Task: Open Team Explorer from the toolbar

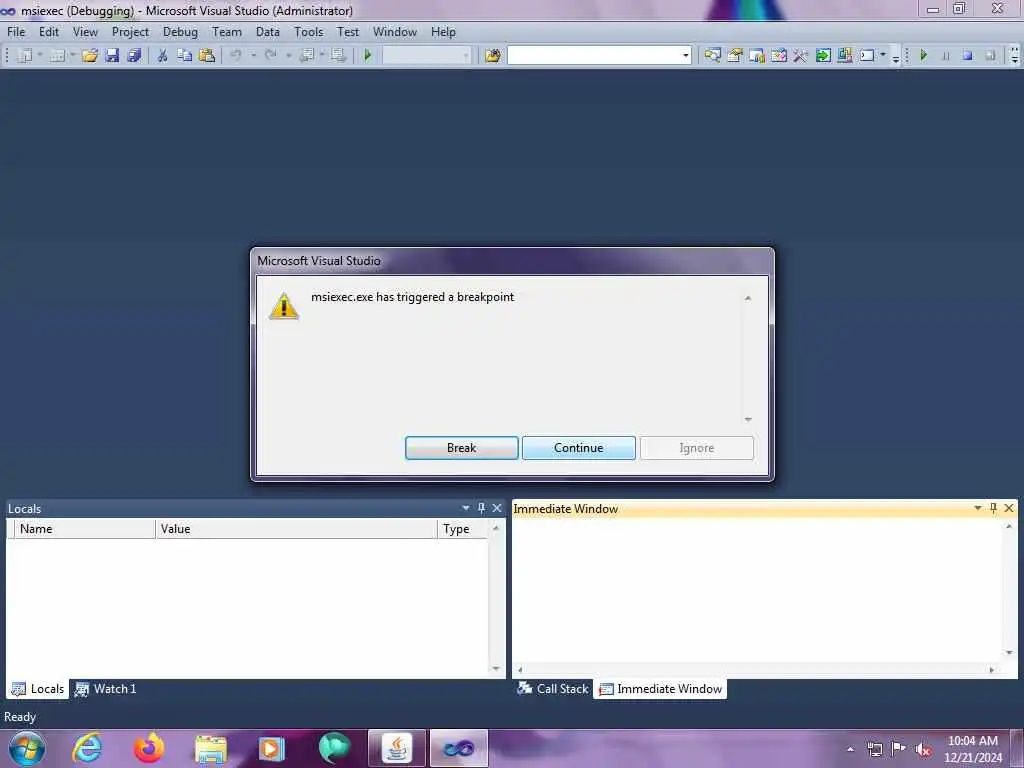Action: coord(757,56)
